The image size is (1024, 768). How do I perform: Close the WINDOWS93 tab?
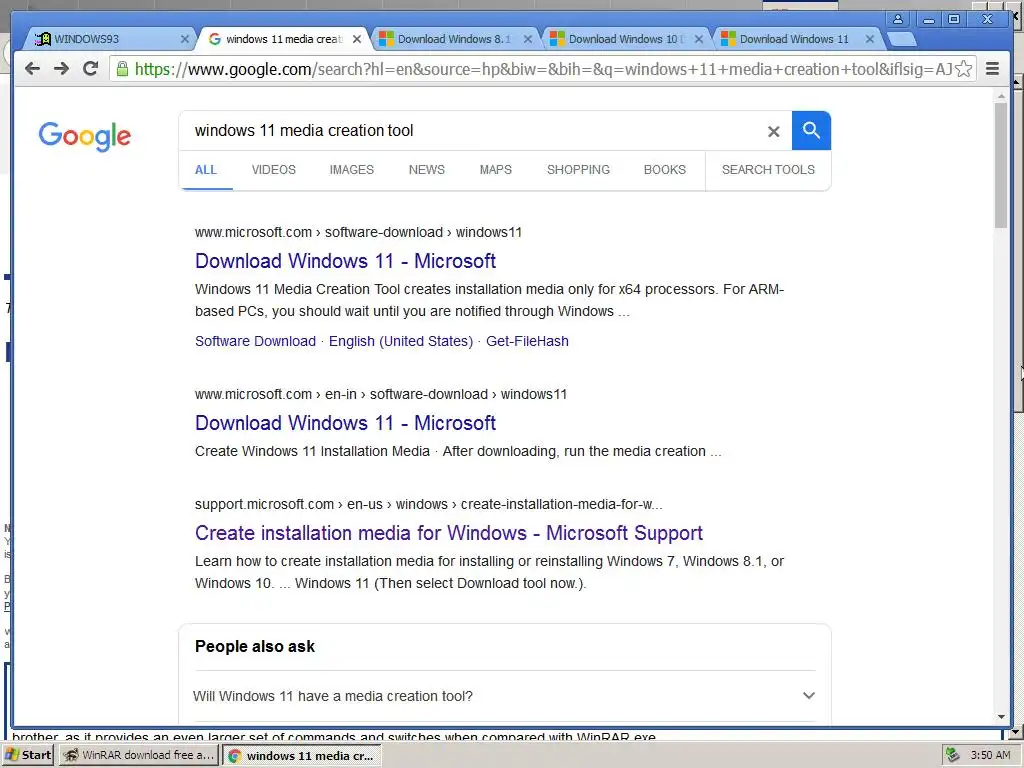click(185, 39)
